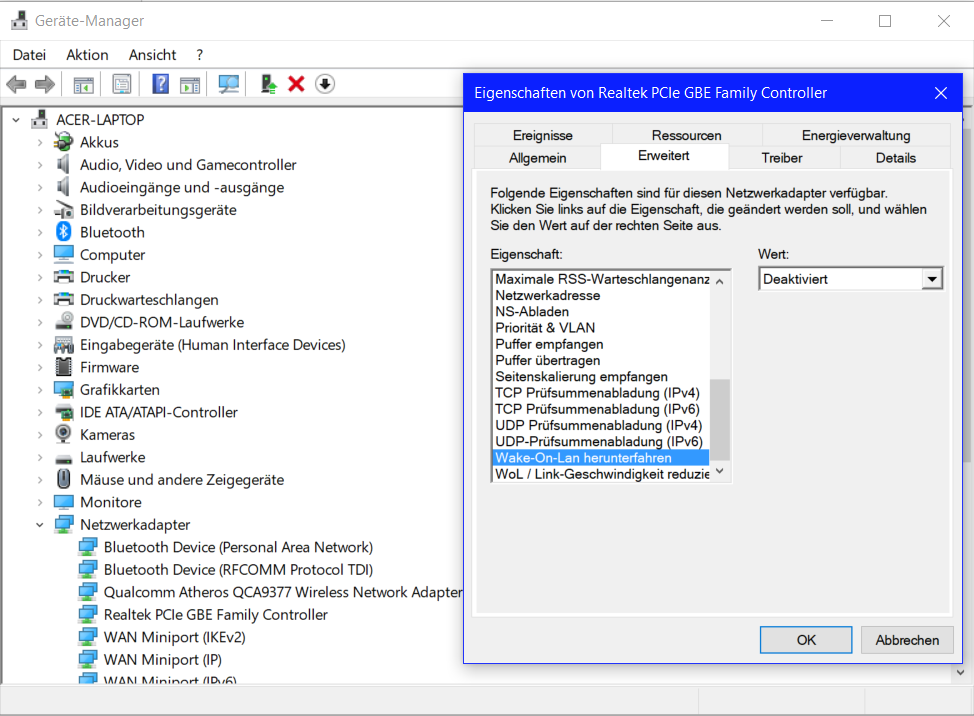Open the ? help menu
This screenshot has height=716, width=974.
pos(199,55)
